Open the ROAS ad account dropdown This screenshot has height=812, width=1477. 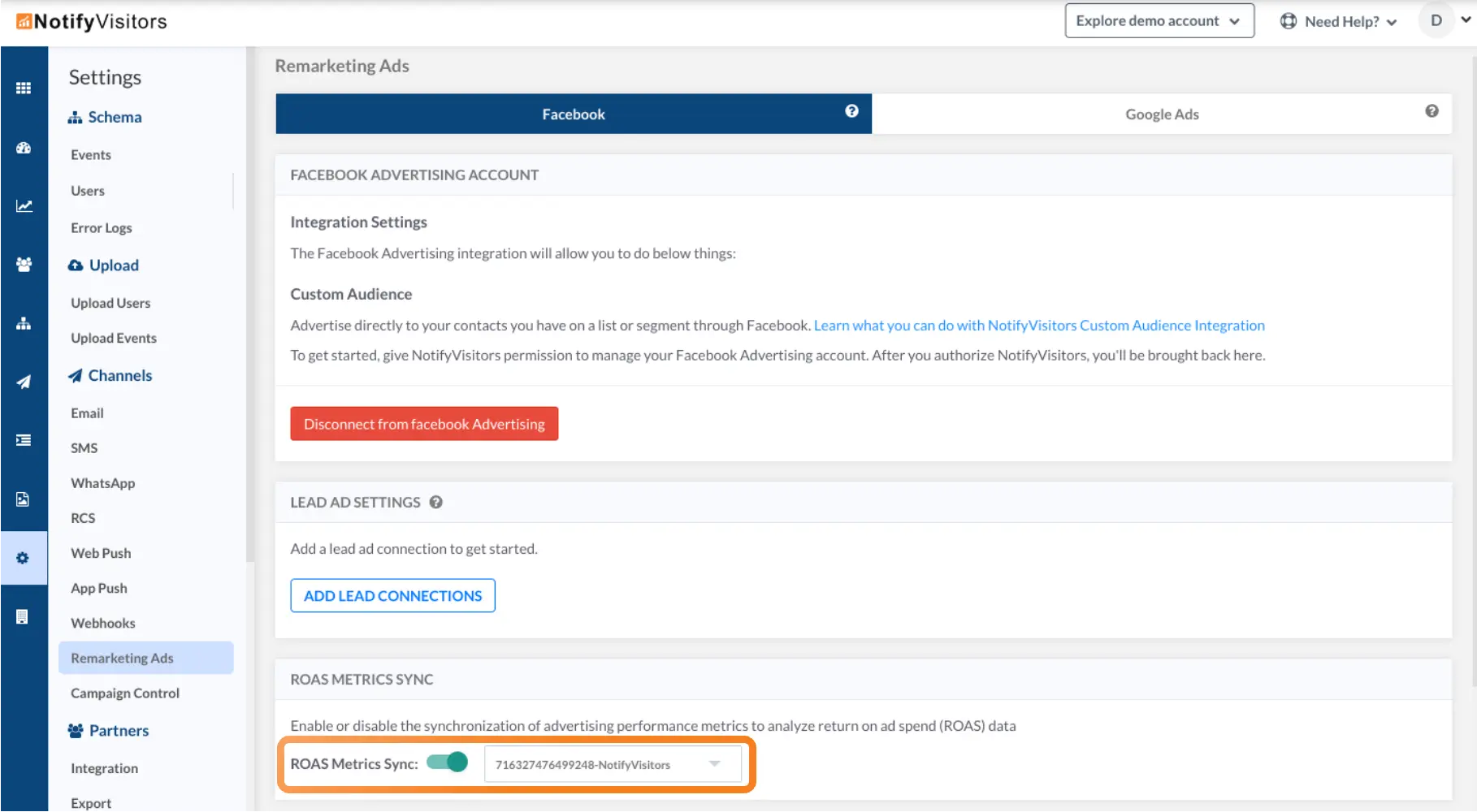[612, 764]
